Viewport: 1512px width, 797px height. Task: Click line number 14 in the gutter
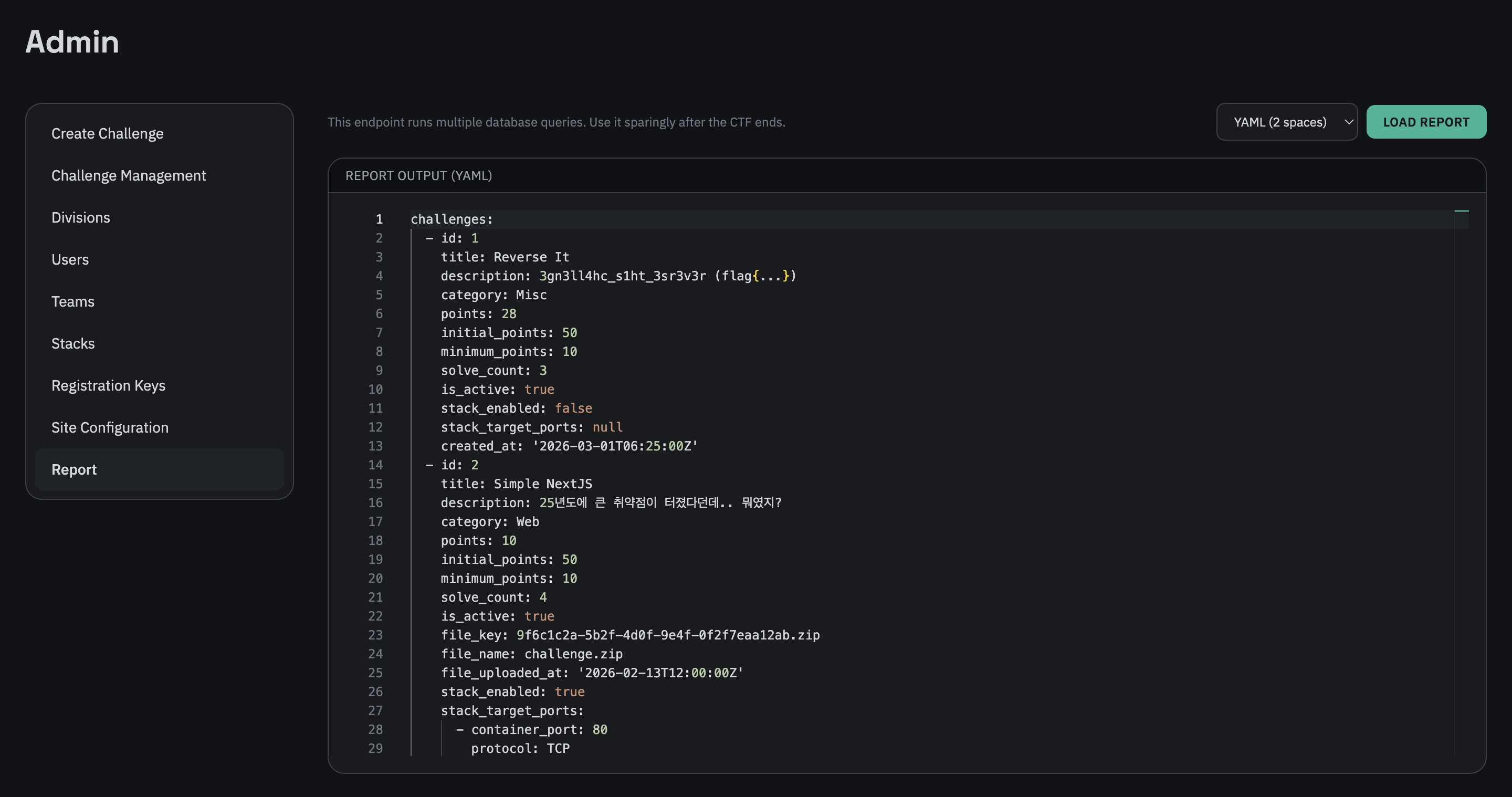[x=375, y=465]
